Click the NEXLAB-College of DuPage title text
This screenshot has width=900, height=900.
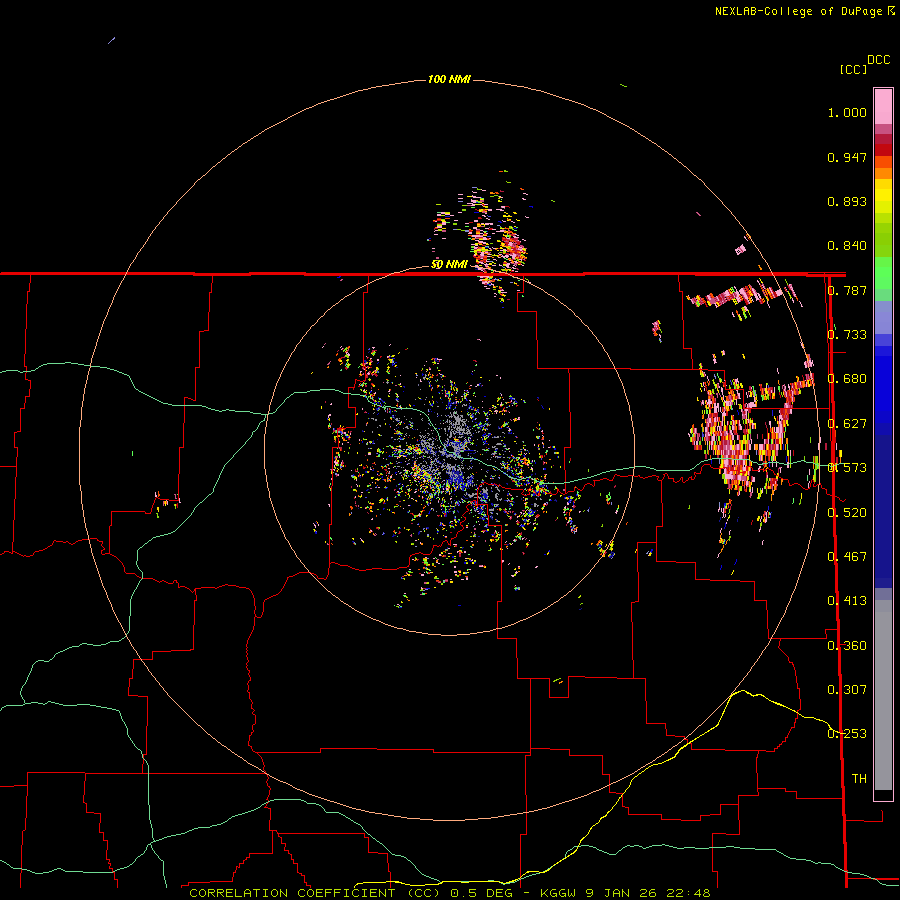(x=798, y=11)
